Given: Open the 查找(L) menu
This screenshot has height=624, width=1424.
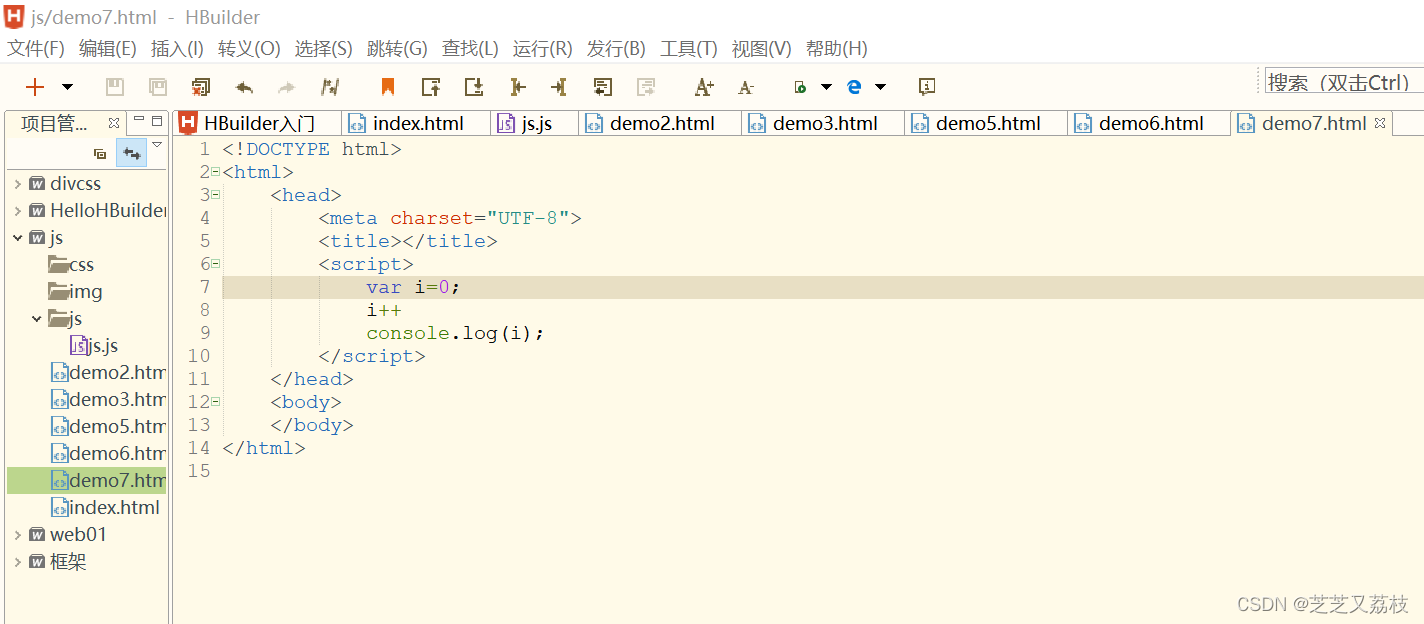Looking at the screenshot, I should click(470, 48).
